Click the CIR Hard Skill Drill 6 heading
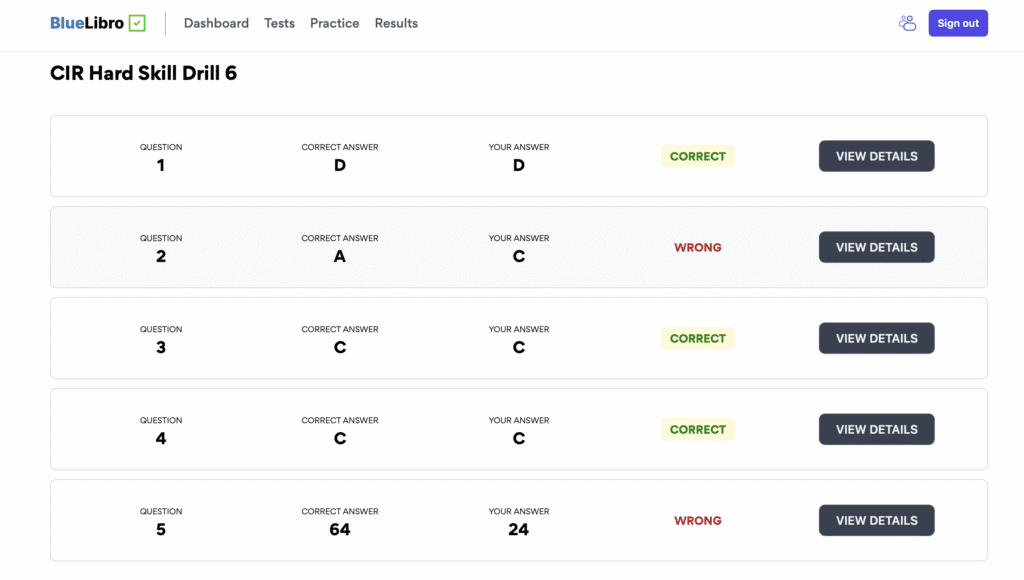1024x580 pixels. click(x=143, y=73)
